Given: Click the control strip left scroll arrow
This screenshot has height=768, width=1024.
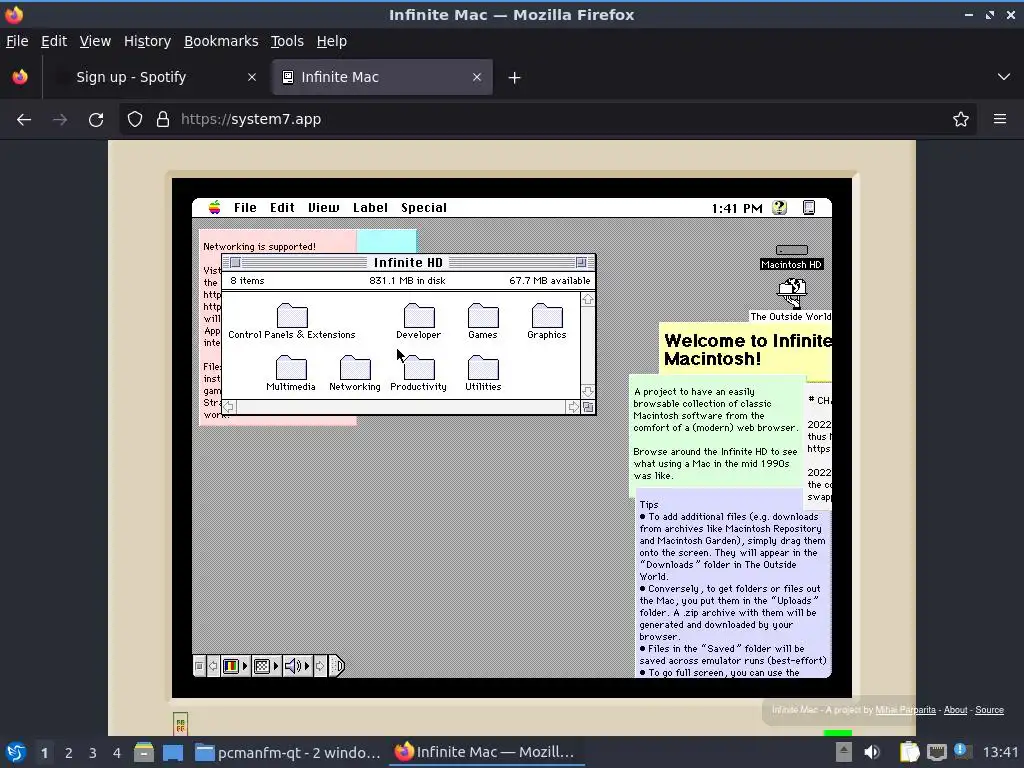Looking at the screenshot, I should (213, 666).
